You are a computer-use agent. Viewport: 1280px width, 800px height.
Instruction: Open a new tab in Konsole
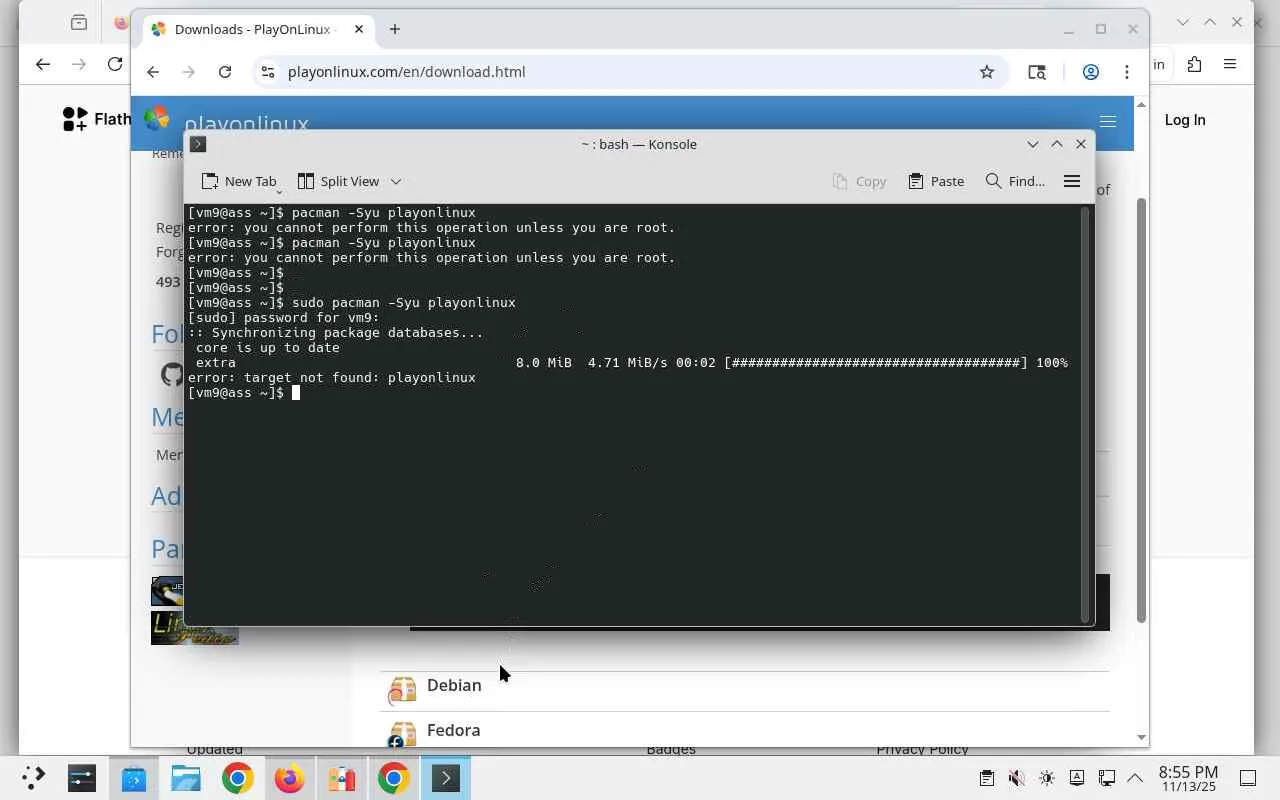[238, 181]
